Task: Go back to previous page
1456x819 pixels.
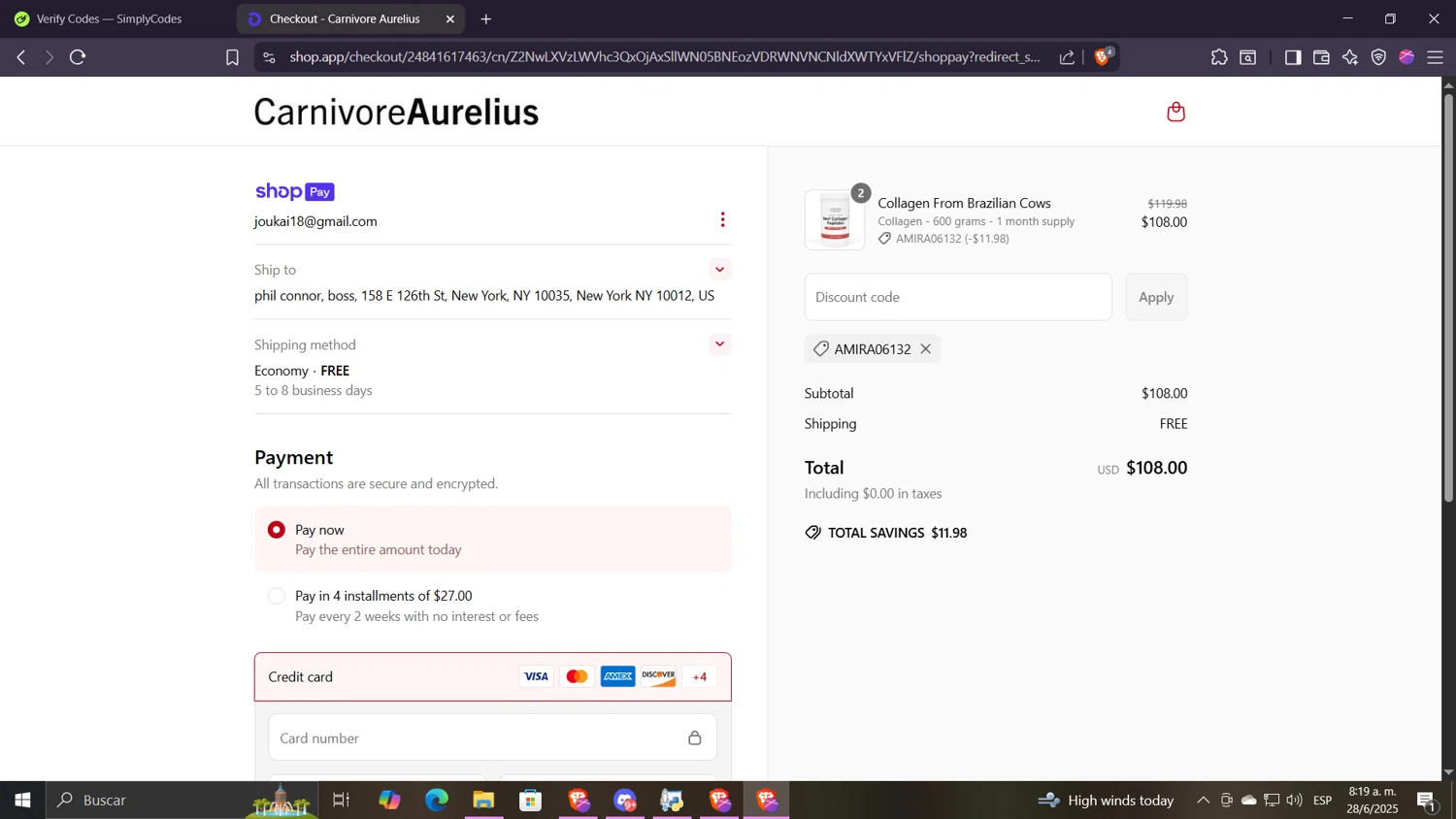Action: pyautogui.click(x=21, y=57)
